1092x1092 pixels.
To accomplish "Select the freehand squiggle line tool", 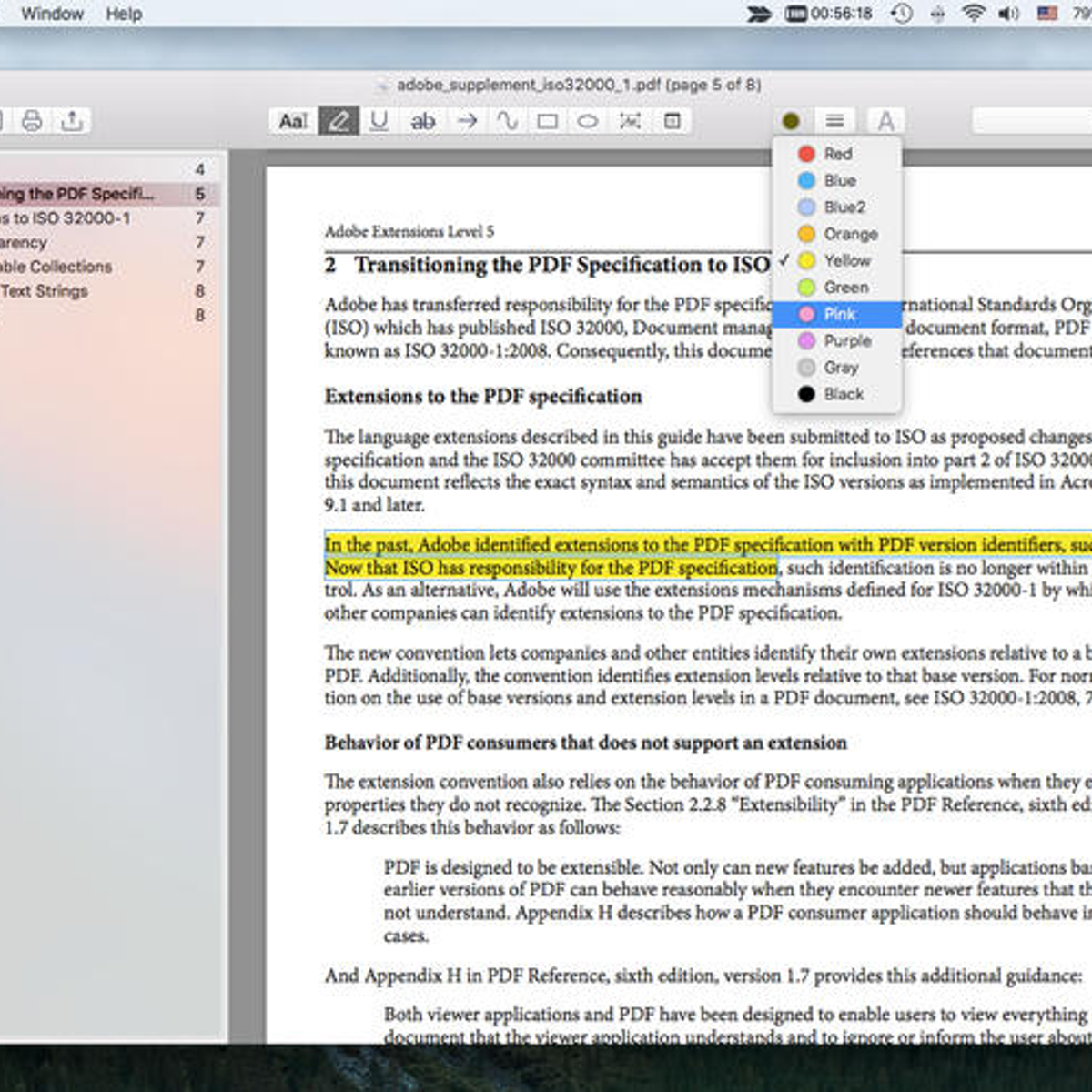I will [507, 121].
